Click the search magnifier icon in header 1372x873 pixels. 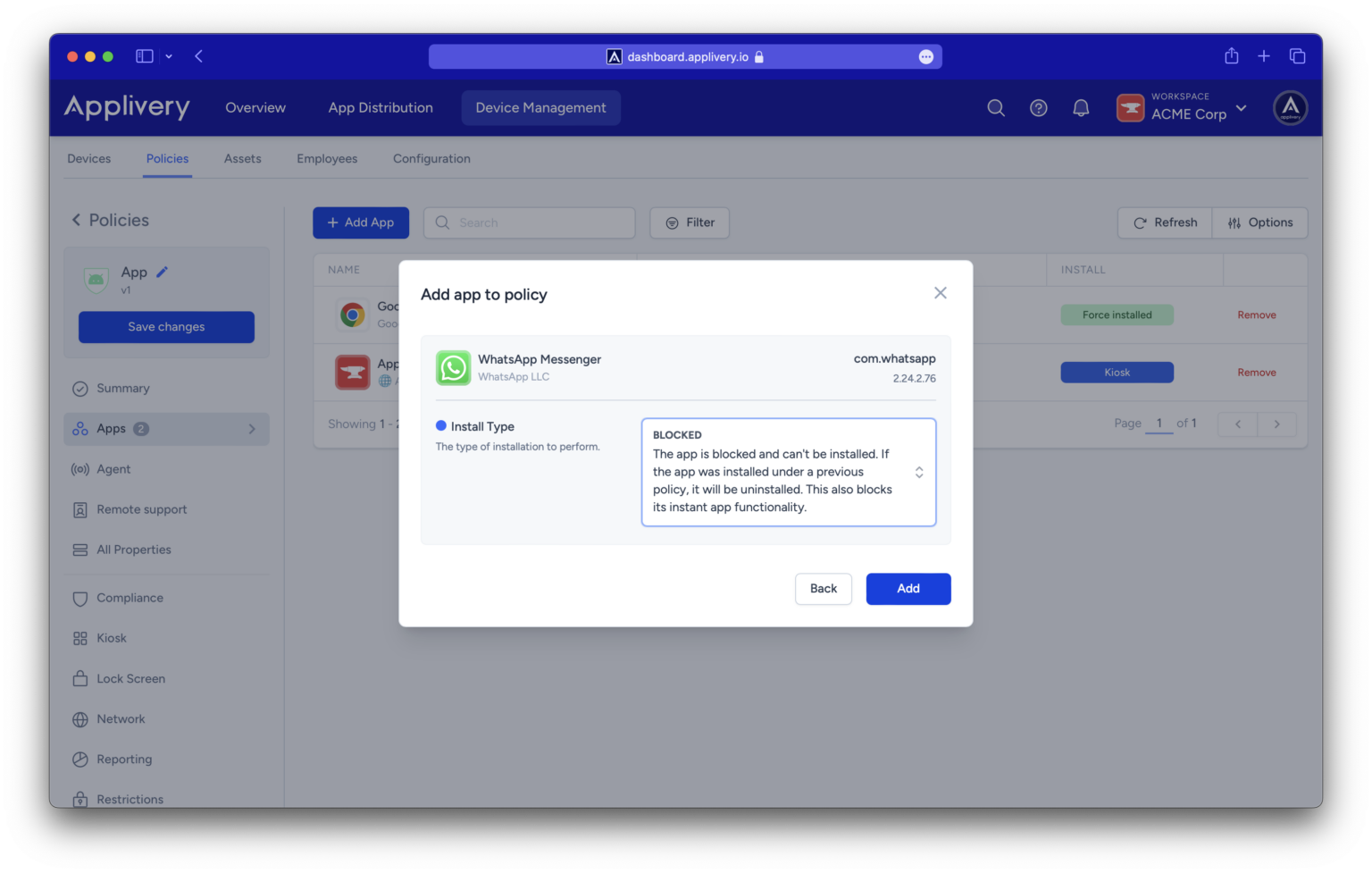[996, 108]
